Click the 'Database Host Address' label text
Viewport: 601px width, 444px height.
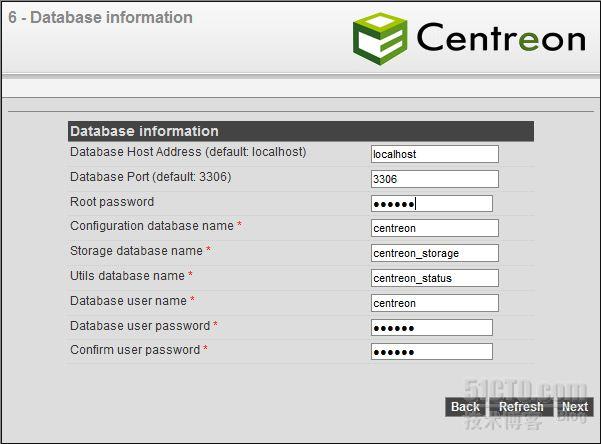(188, 152)
